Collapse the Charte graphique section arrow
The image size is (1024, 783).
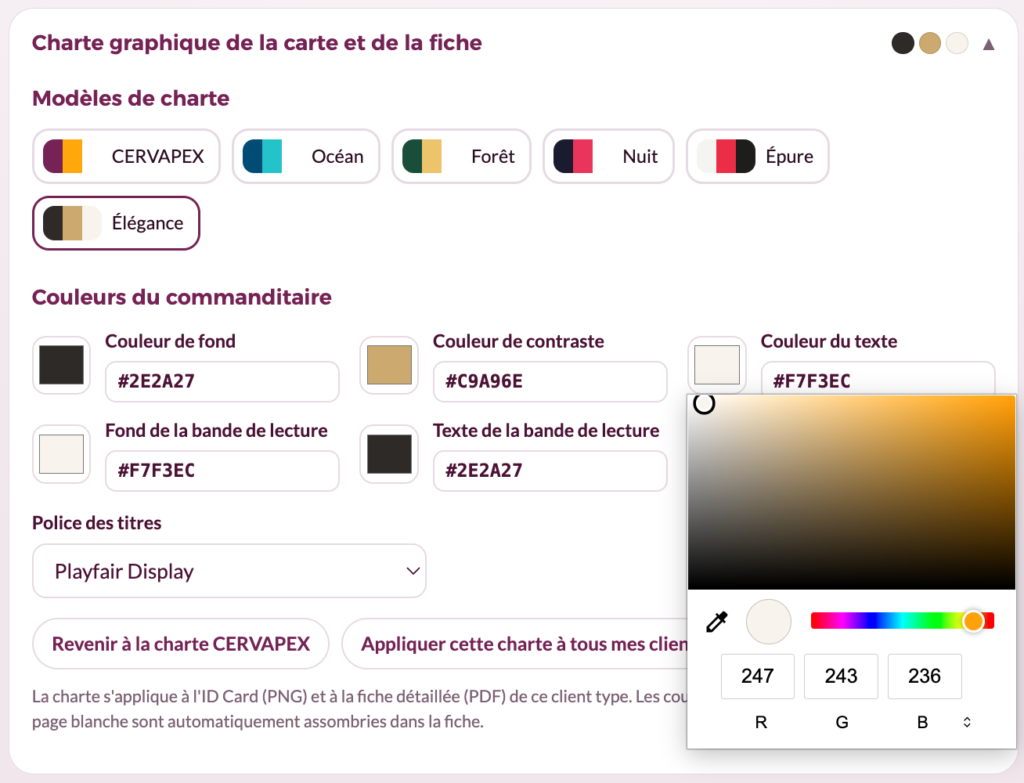click(x=989, y=44)
